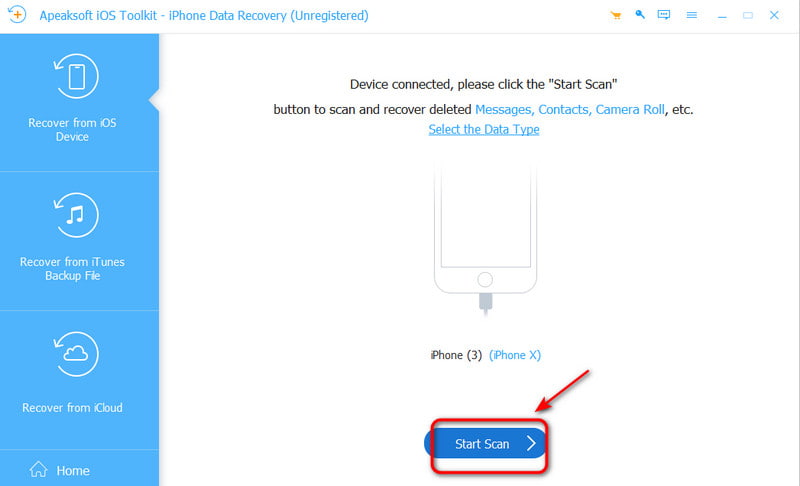The image size is (800, 486).
Task: Open the Recover from iOS Device label
Action: pyautogui.click(x=72, y=130)
